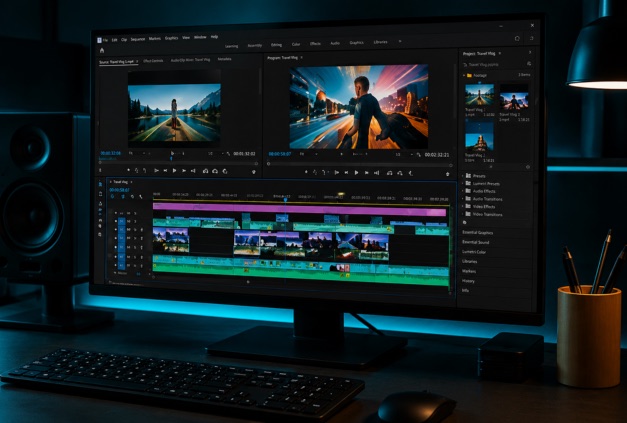627x423 pixels.
Task: Open Program monitor playback resolution dropdown
Action: click(x=404, y=154)
